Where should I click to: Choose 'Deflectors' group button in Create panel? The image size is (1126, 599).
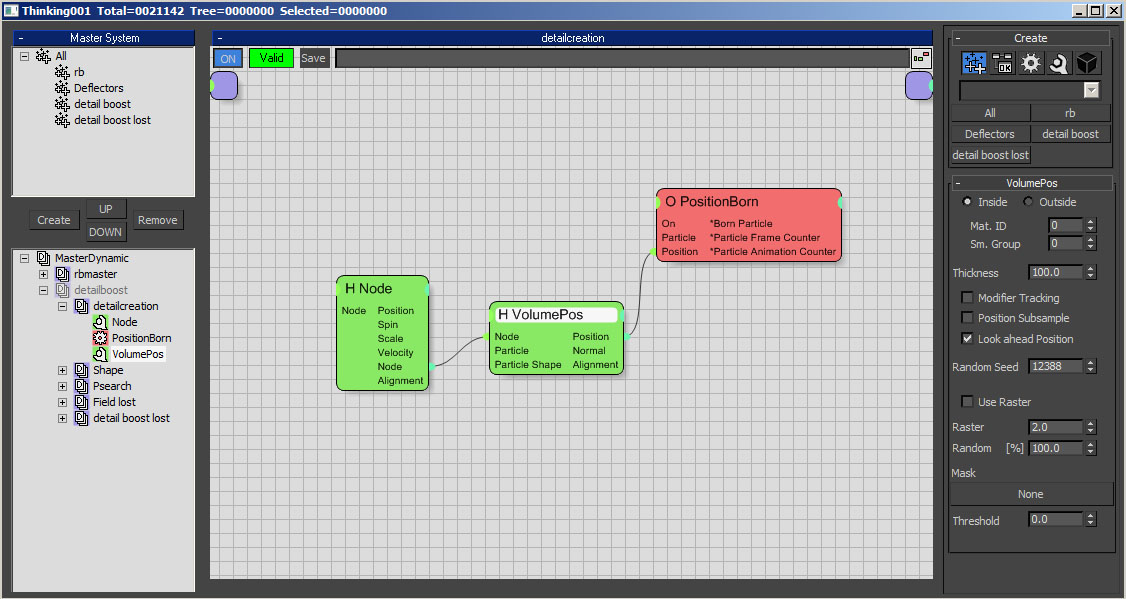(x=990, y=134)
